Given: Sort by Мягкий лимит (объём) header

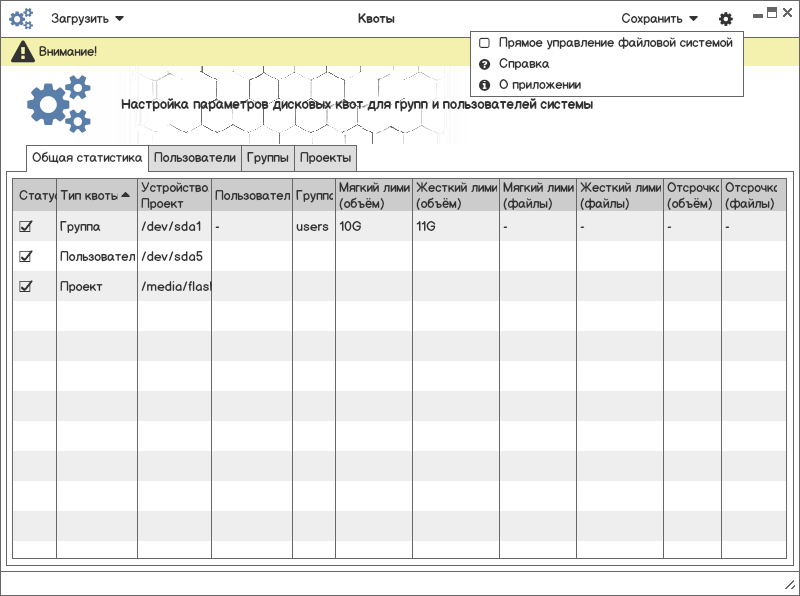Looking at the screenshot, I should tap(374, 195).
